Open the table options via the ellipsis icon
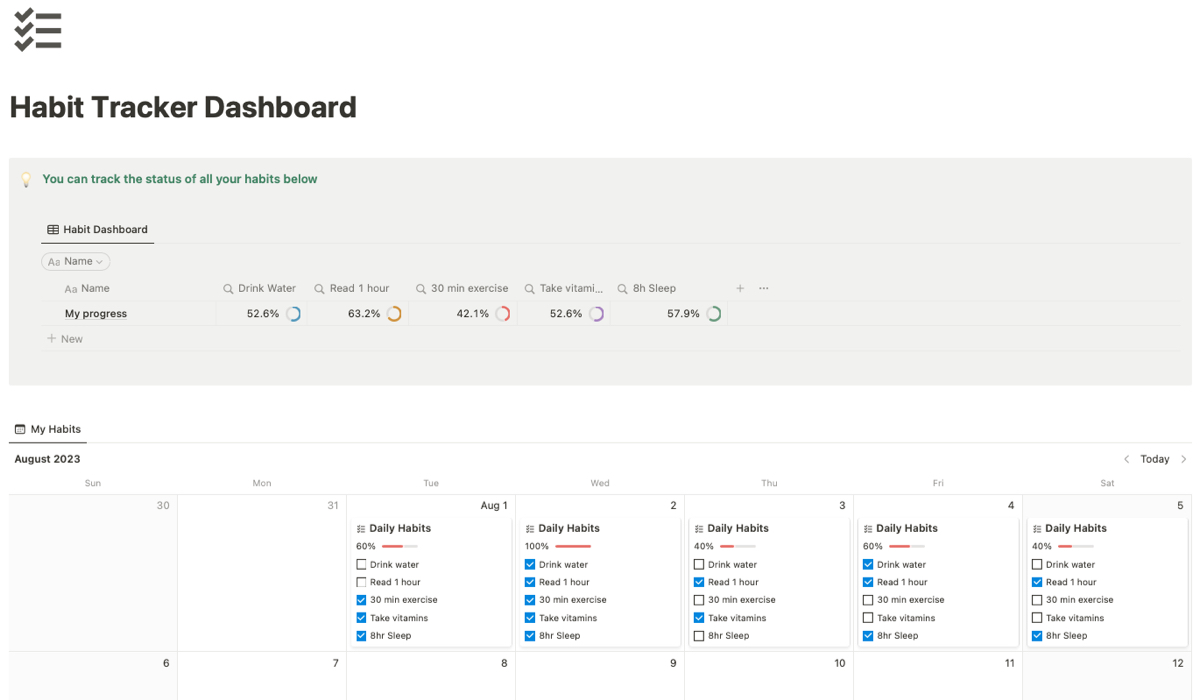Screen dimensions: 1200x700 763,288
